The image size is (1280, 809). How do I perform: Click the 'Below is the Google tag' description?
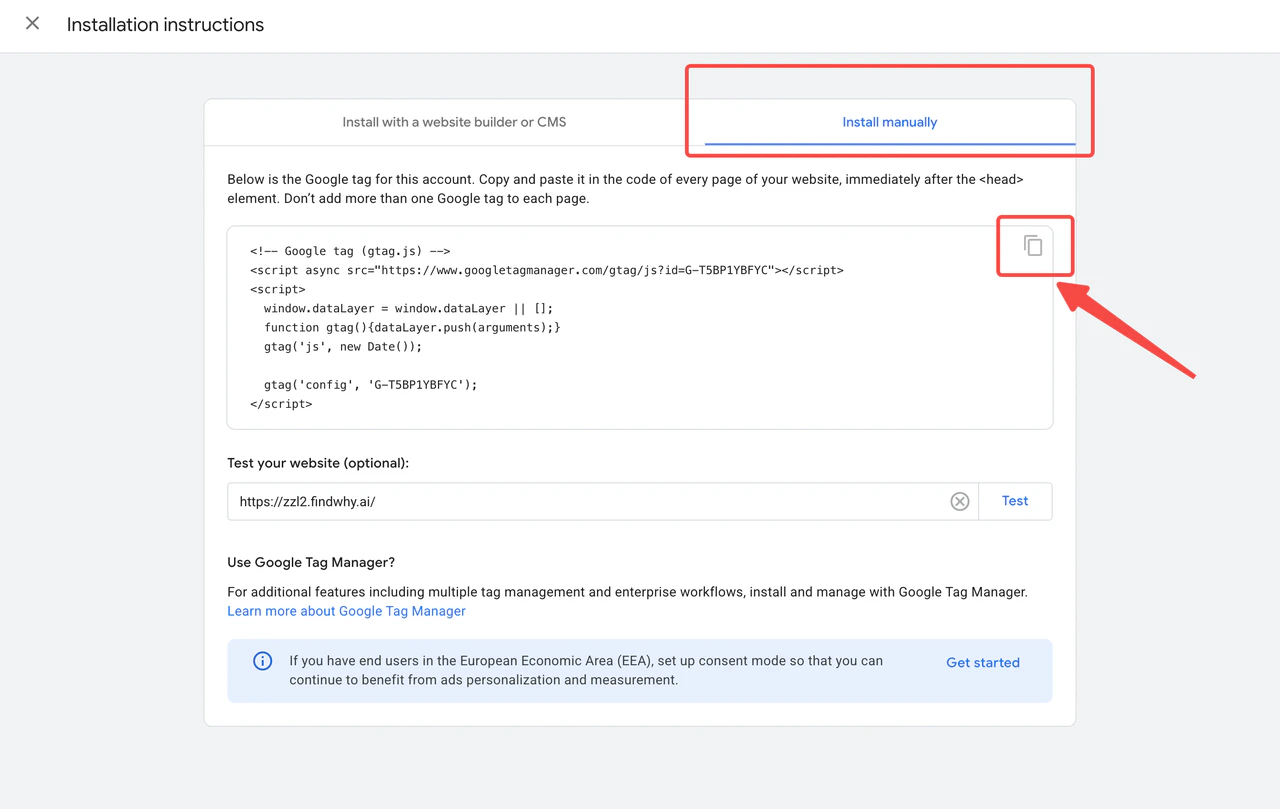(625, 189)
